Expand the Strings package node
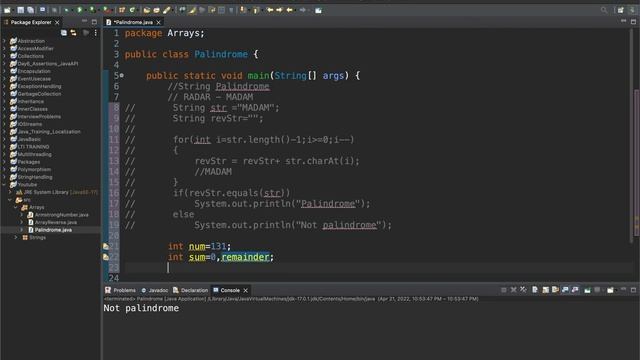 pos(16,237)
